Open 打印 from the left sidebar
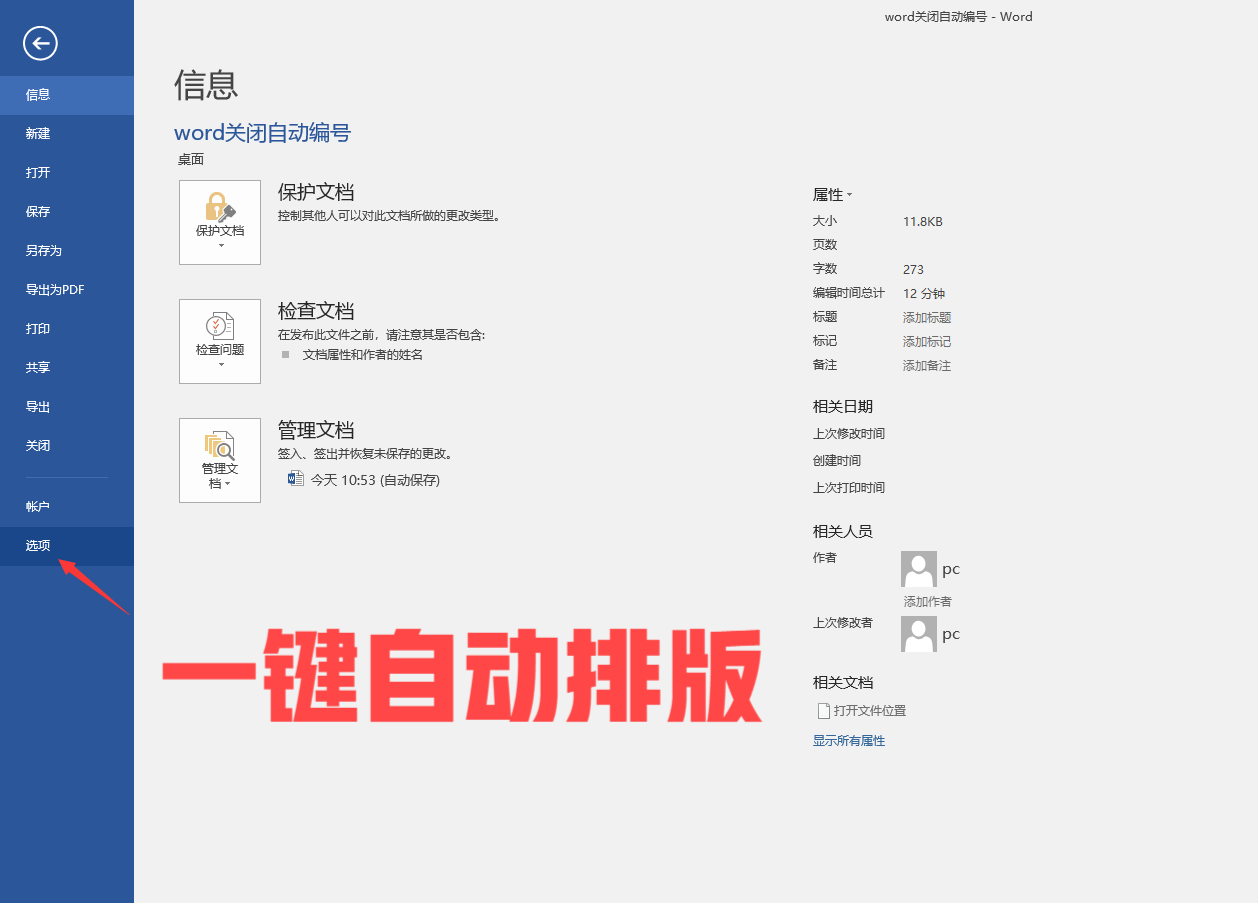This screenshot has width=1258, height=903. (x=38, y=329)
